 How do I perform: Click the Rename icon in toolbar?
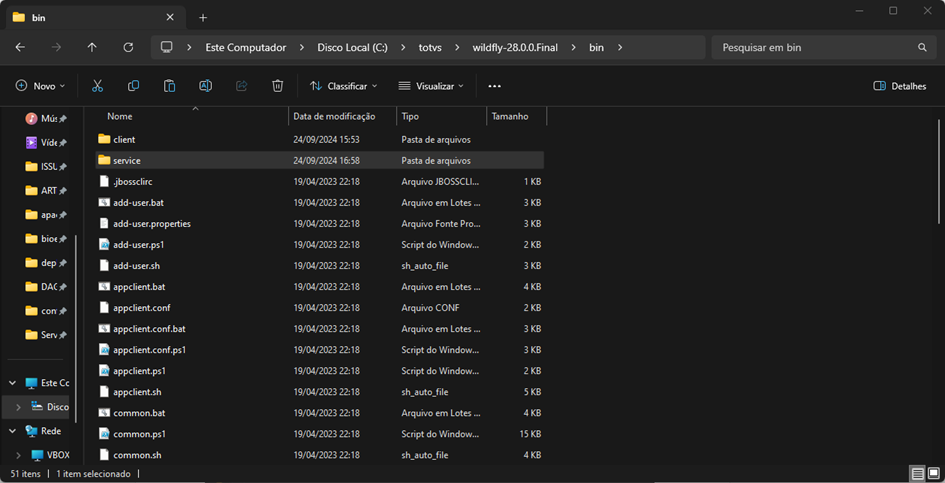click(205, 86)
